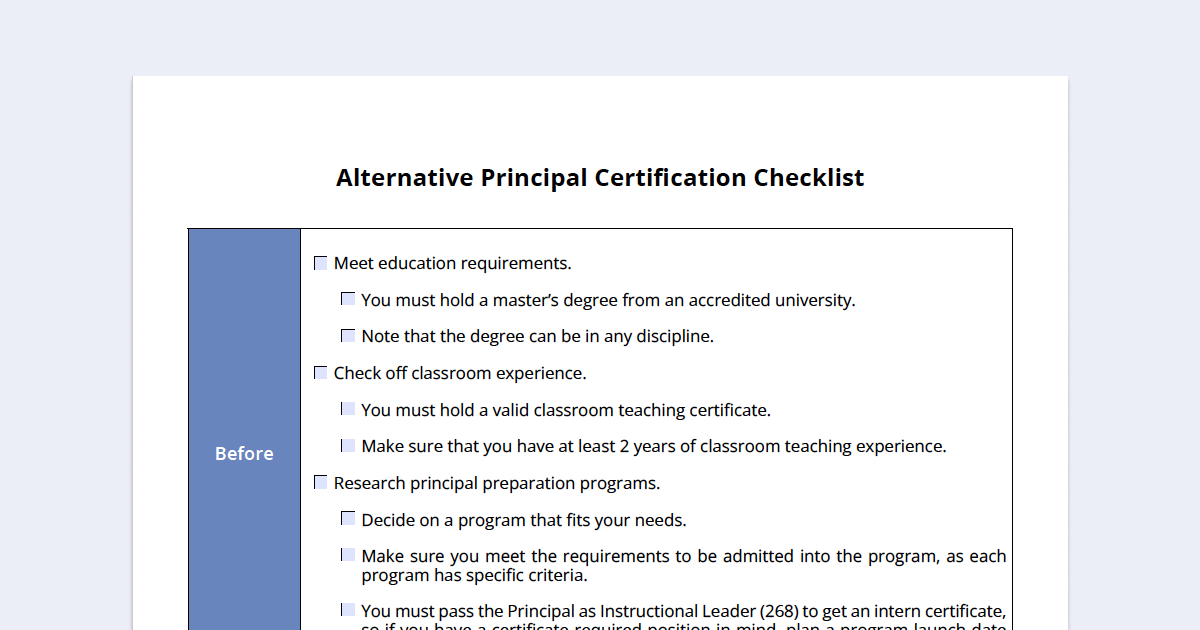Tick the Principal as Instructional Leader checkbox
The image size is (1200, 630).
click(x=348, y=610)
